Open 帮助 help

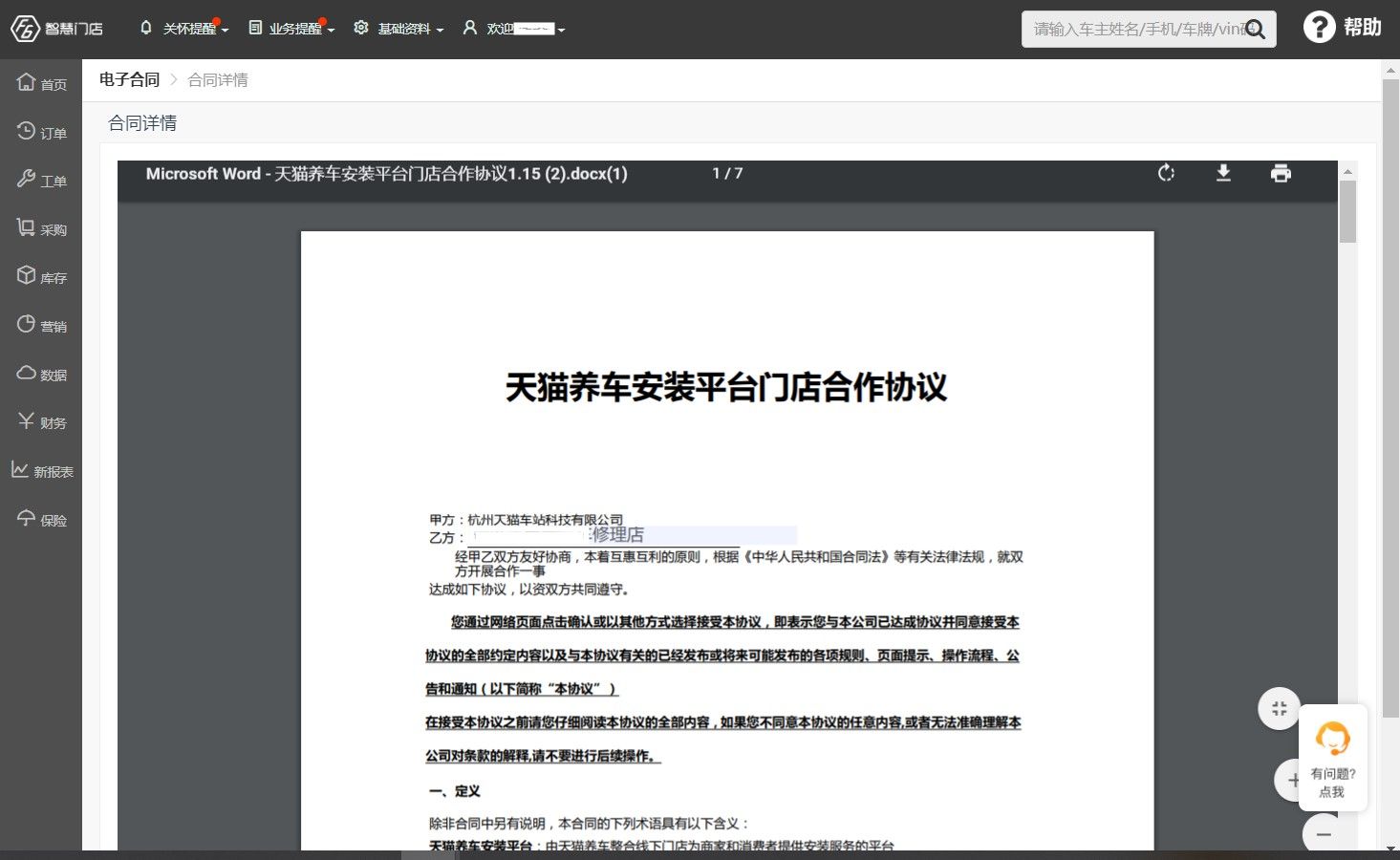pyautogui.click(x=1342, y=27)
